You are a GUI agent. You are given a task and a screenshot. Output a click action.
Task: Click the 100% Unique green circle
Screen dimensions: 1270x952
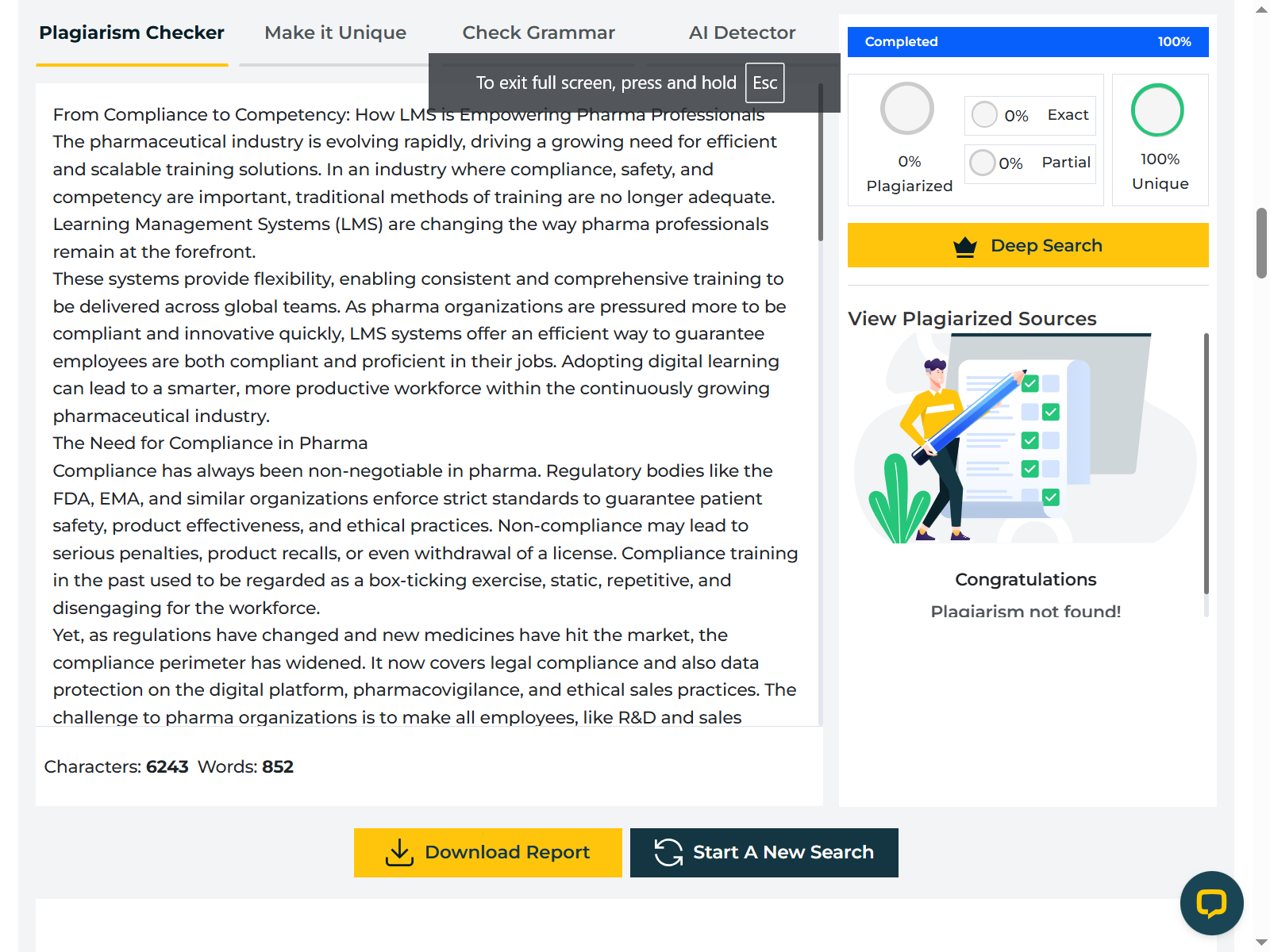tap(1157, 110)
